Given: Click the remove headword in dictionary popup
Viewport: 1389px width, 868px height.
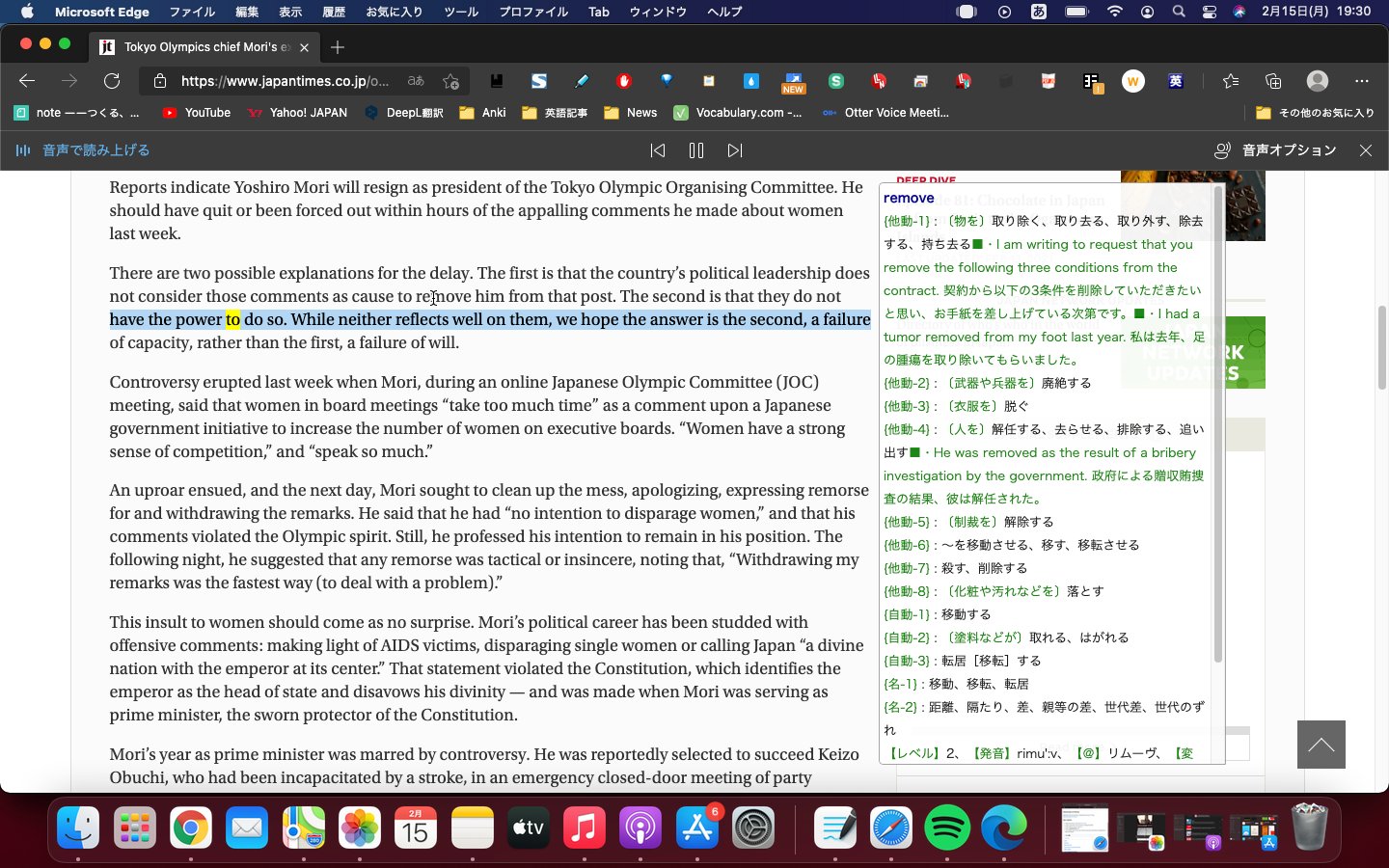Looking at the screenshot, I should (909, 198).
